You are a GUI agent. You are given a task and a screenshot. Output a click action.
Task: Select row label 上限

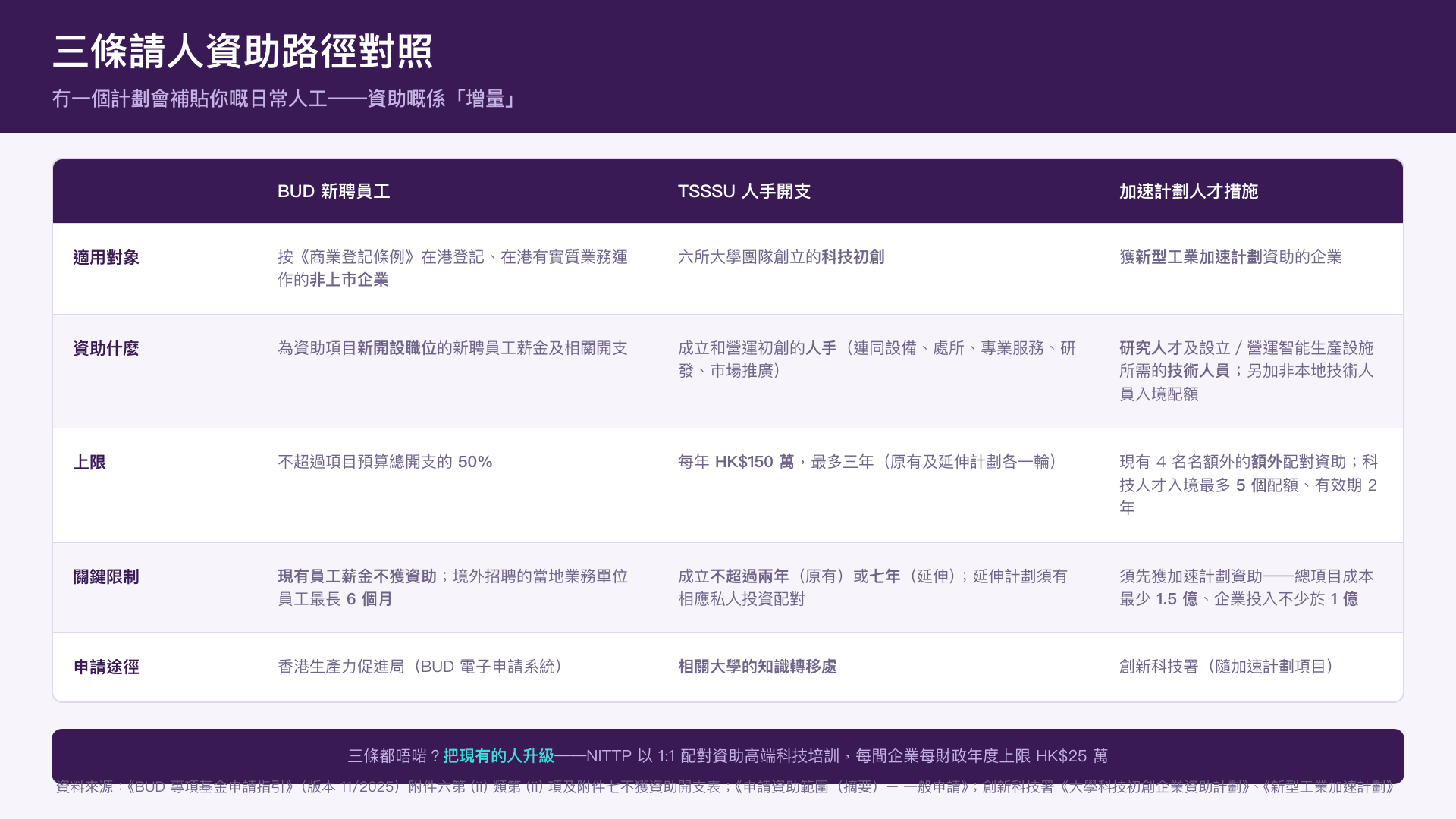tap(89, 463)
